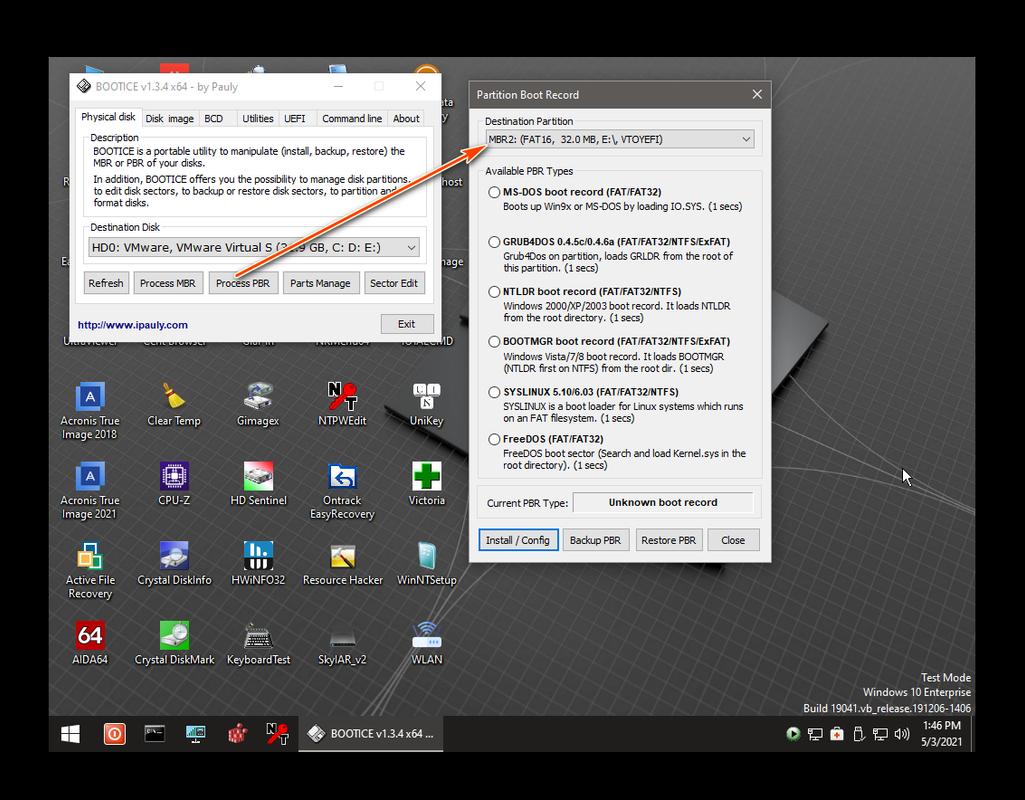Launch Clear Temp desktop shortcut

tap(174, 404)
